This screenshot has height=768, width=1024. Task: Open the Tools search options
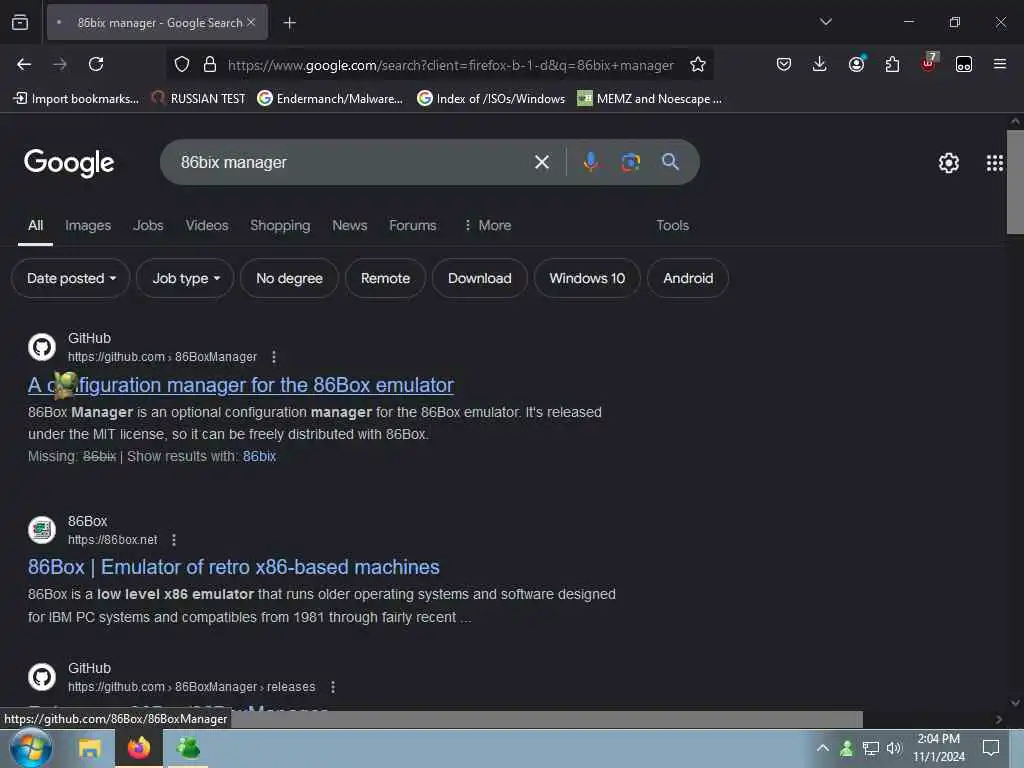point(672,225)
